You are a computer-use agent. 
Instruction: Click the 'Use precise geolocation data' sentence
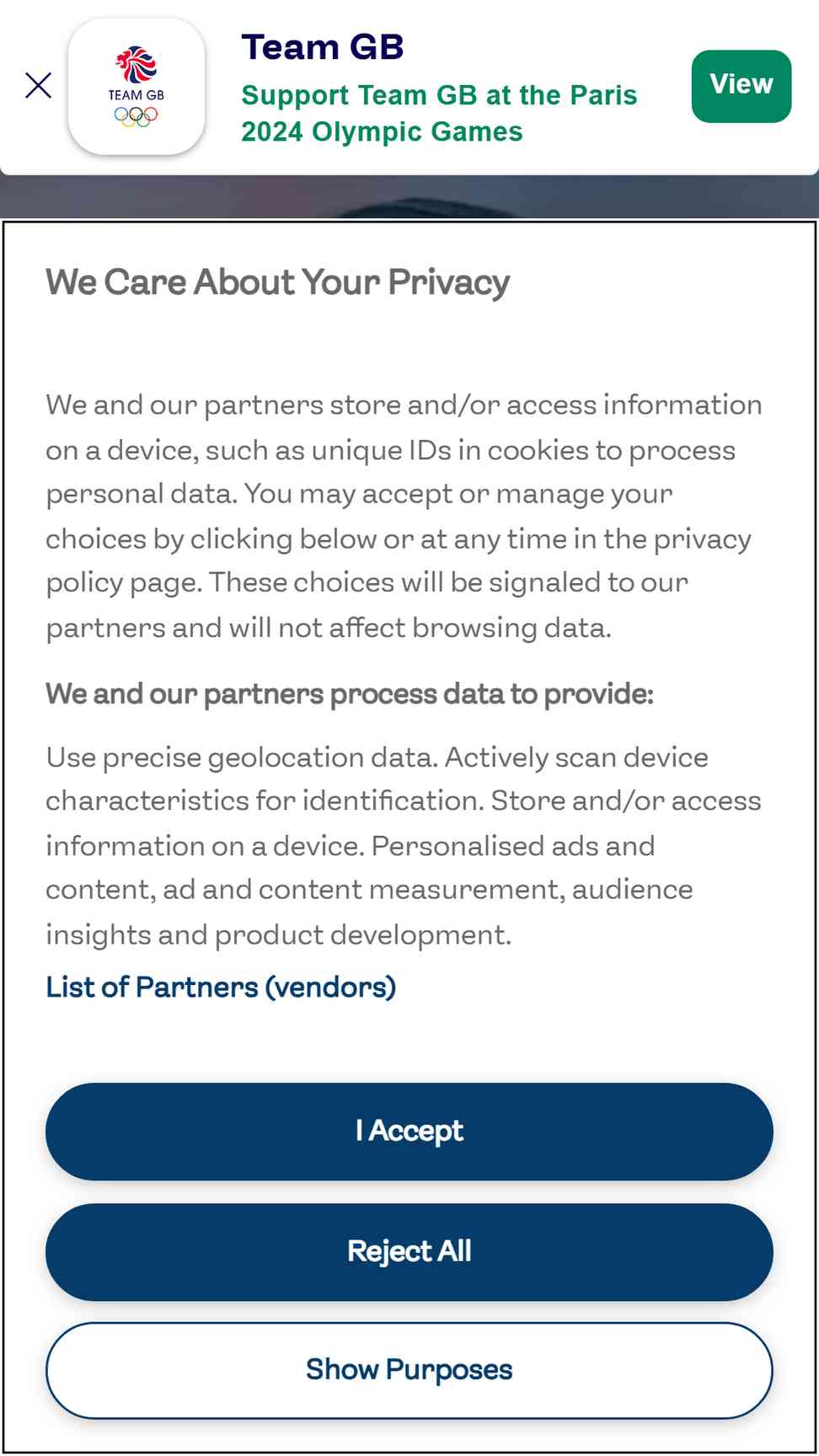[242, 757]
